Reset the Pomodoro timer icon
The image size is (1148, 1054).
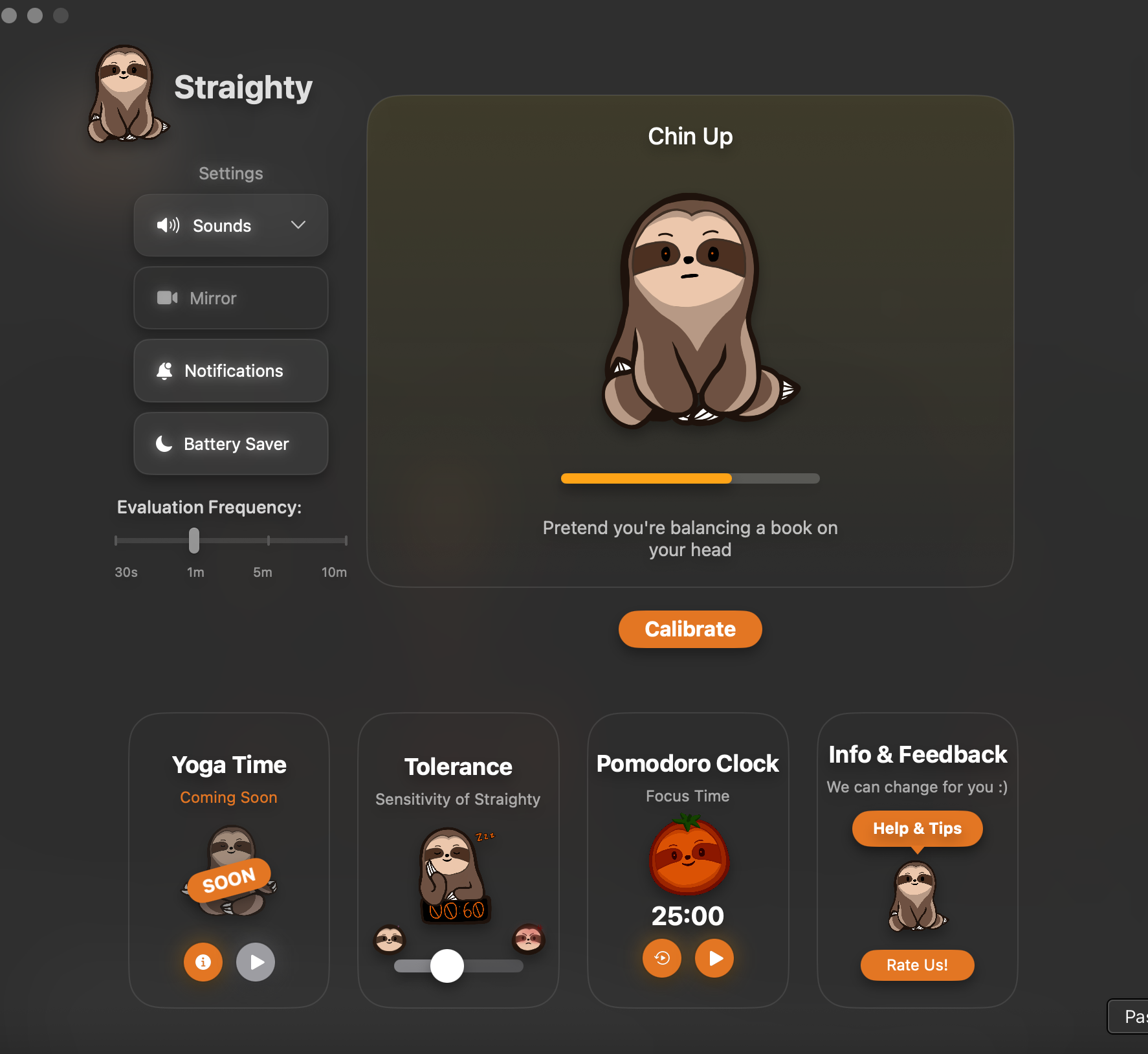coord(662,958)
